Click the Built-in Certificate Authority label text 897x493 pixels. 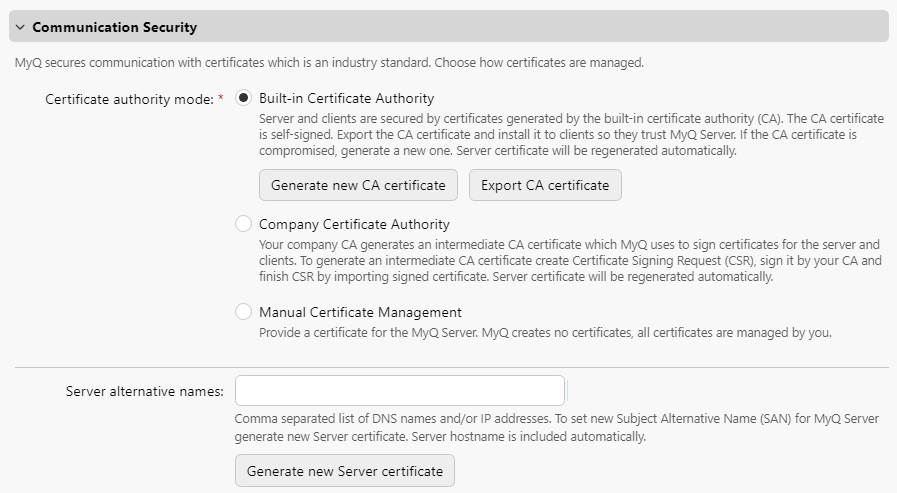pyautogui.click(x=346, y=99)
